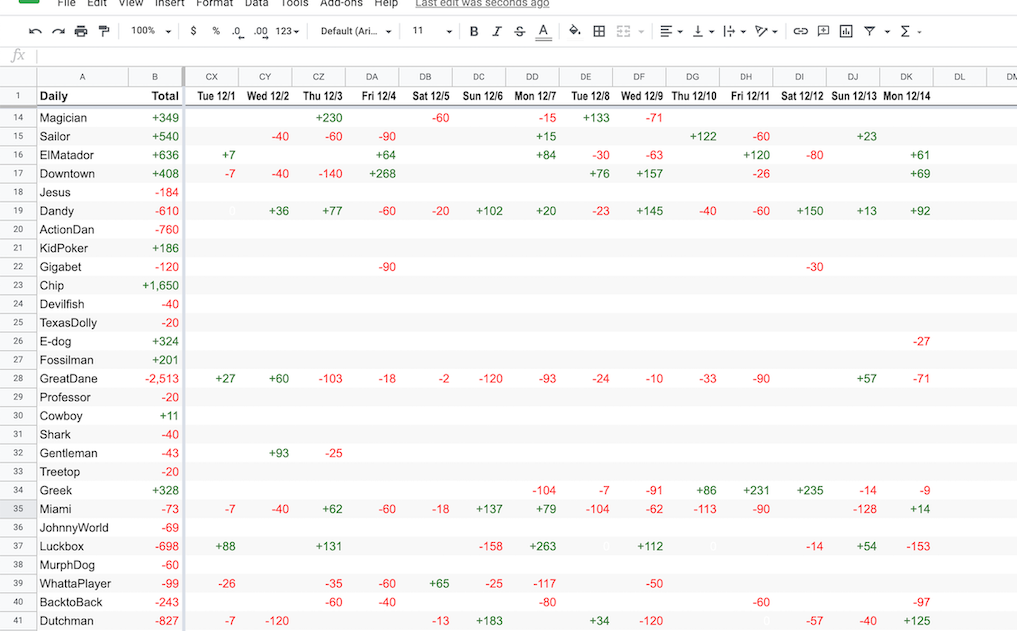Screen dimensions: 1017x631
Task: Toggle italic formatting
Action: click(x=497, y=31)
